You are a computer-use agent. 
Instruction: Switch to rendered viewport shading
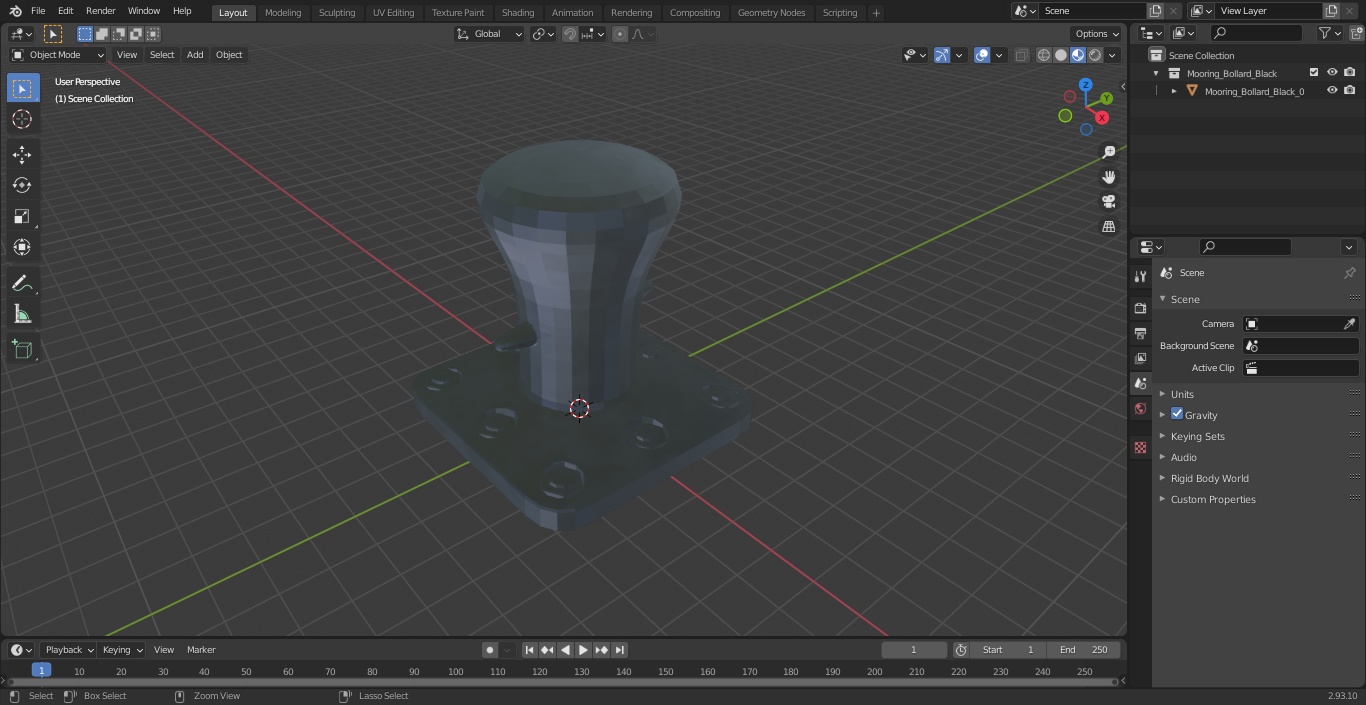coord(1095,55)
